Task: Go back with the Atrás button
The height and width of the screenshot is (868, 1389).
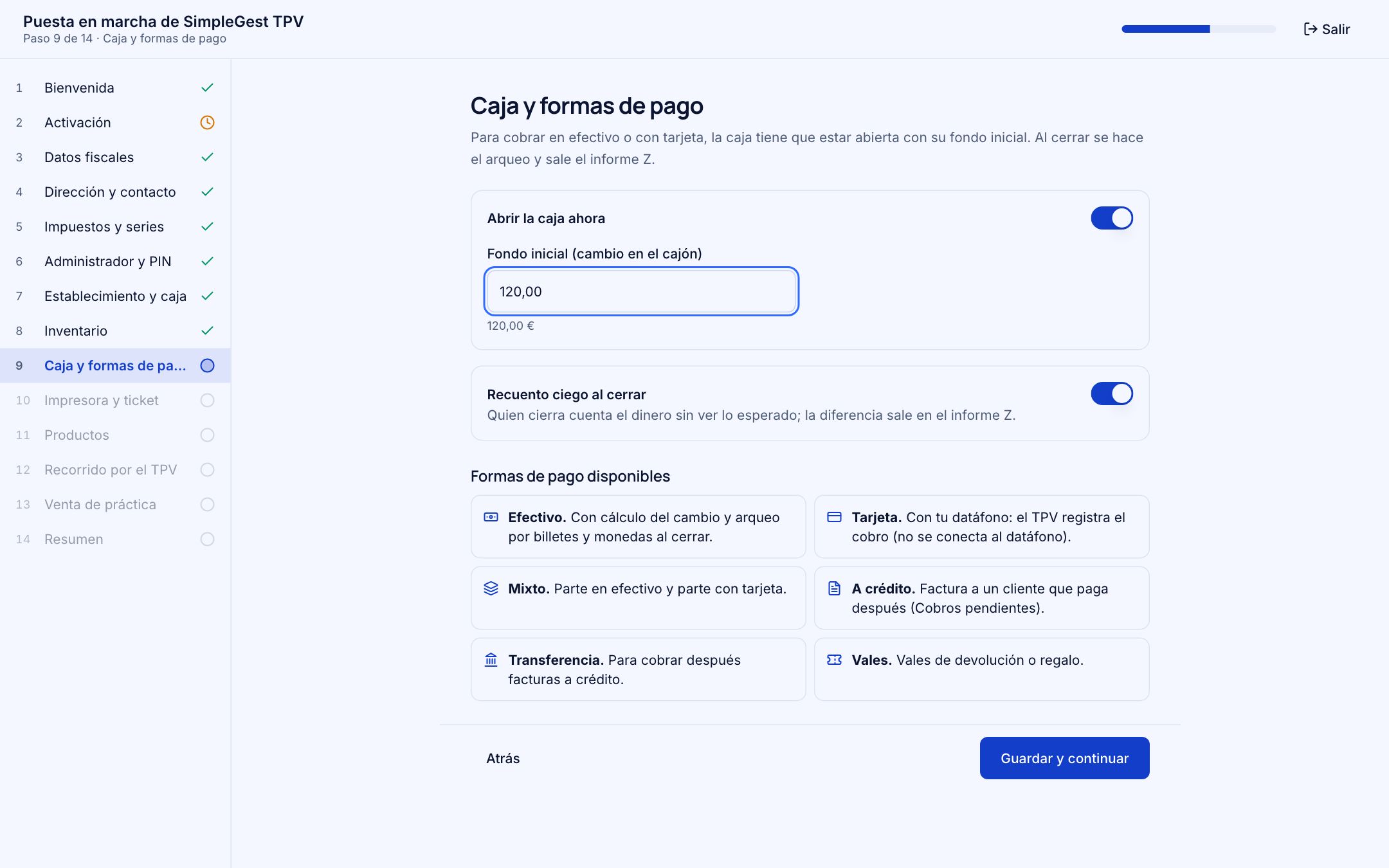Action: [503, 758]
